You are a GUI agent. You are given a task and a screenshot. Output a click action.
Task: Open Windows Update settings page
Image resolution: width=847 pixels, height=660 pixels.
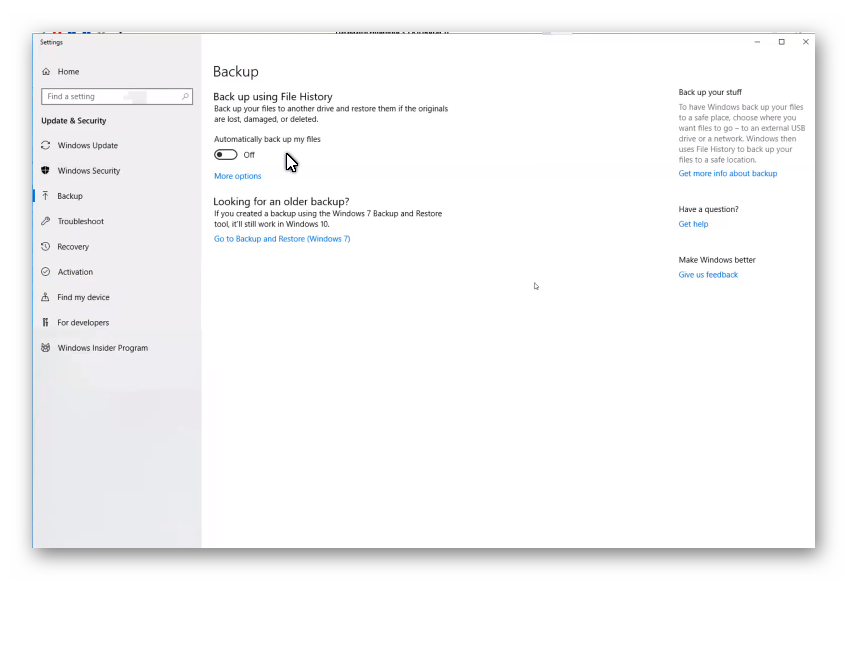(x=88, y=145)
